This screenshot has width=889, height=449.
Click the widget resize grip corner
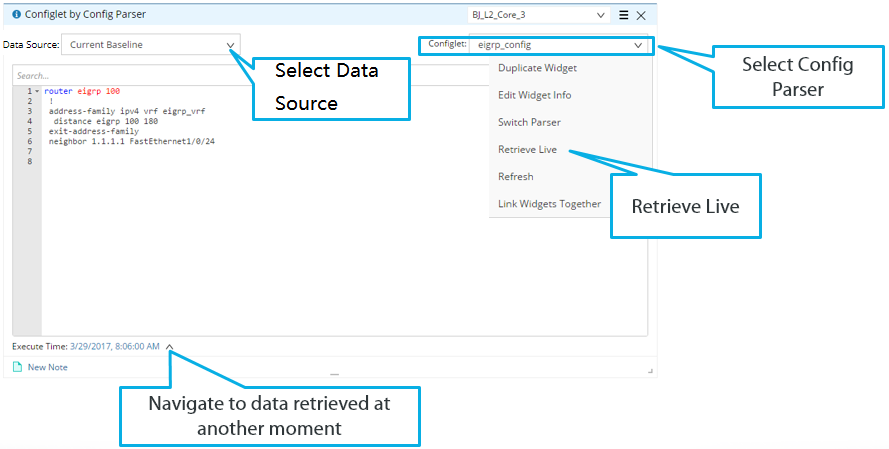(650, 371)
